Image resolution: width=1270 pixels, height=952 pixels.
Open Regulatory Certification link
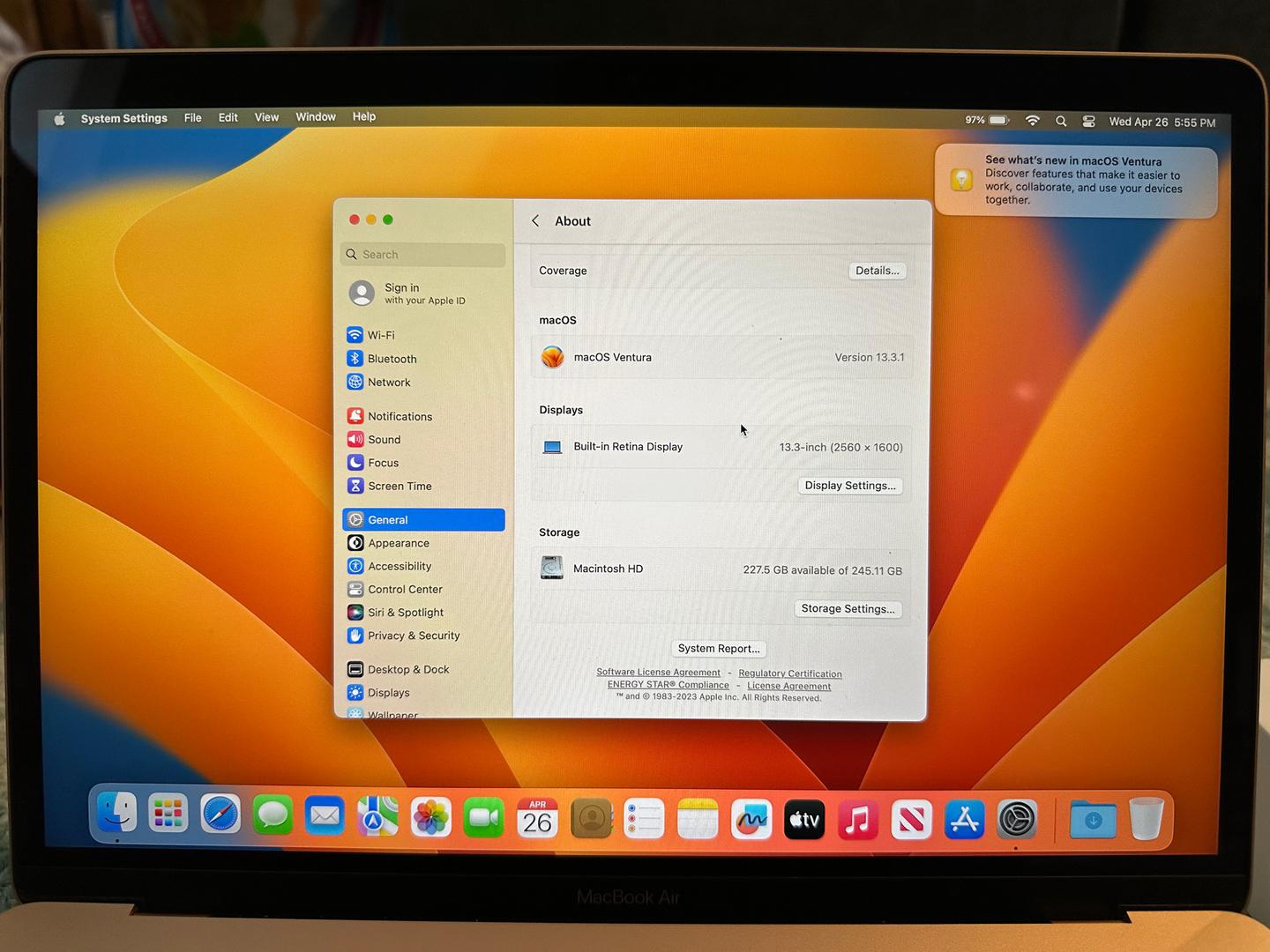click(x=790, y=673)
